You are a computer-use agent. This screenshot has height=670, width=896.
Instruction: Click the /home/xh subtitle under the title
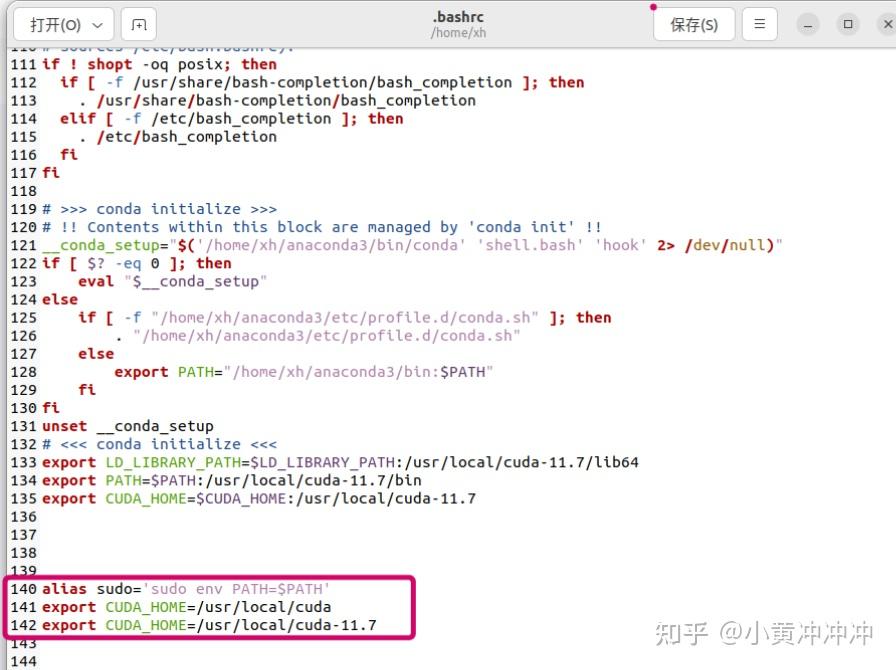point(458,32)
